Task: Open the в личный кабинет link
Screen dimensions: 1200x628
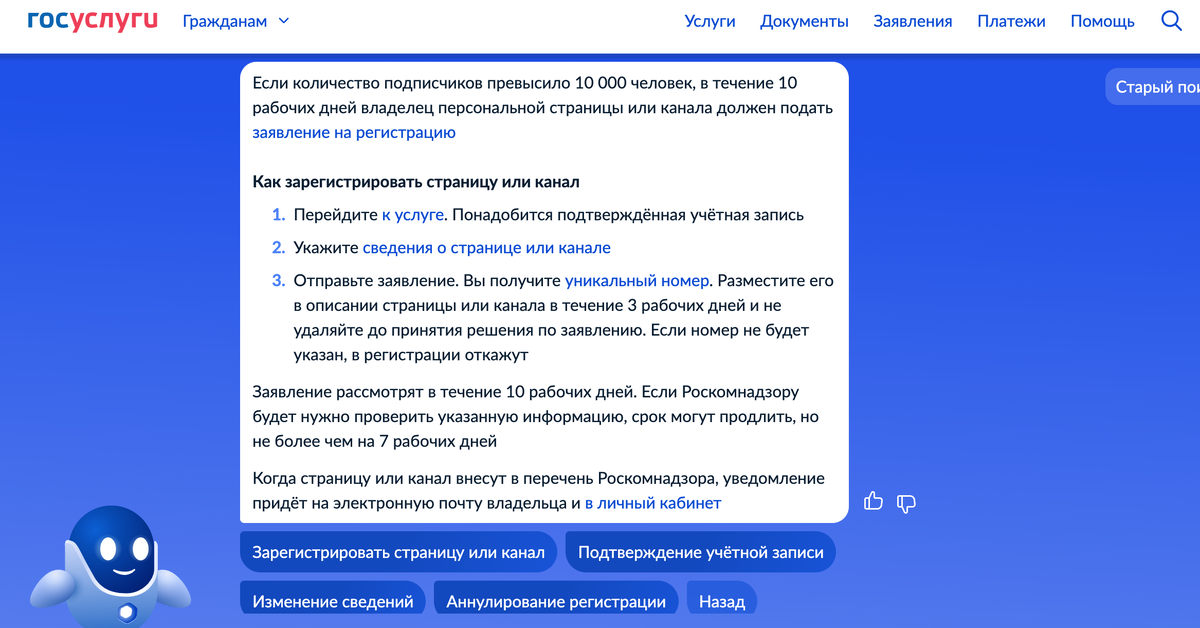Action: 653,503
